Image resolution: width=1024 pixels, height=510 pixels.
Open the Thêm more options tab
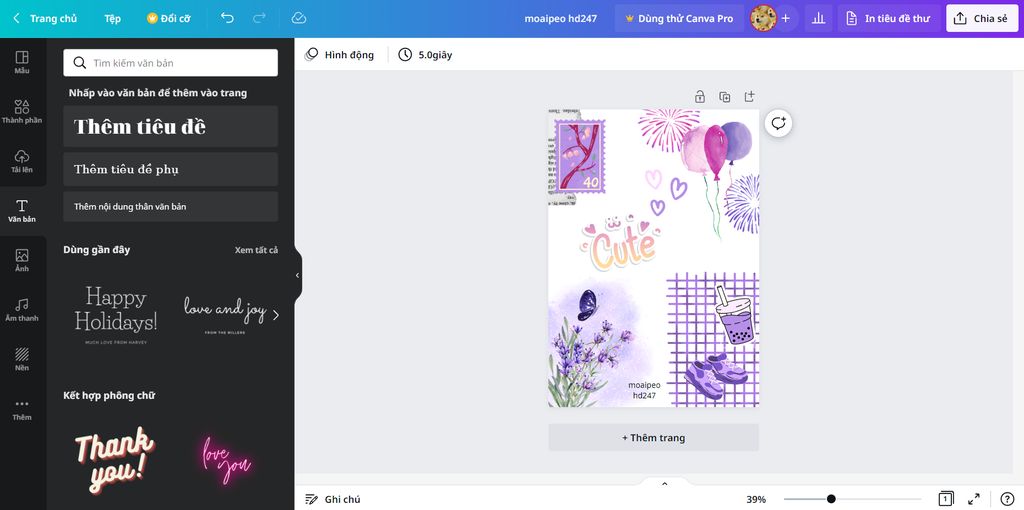point(22,409)
